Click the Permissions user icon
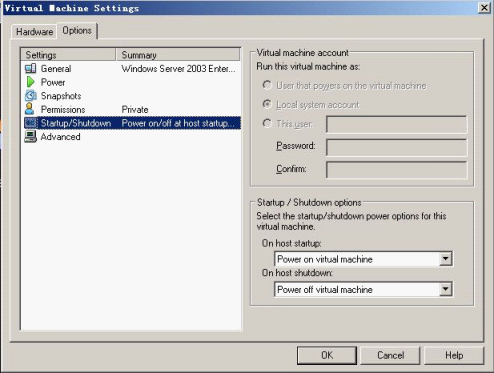The width and height of the screenshot is (494, 373). pos(30,109)
